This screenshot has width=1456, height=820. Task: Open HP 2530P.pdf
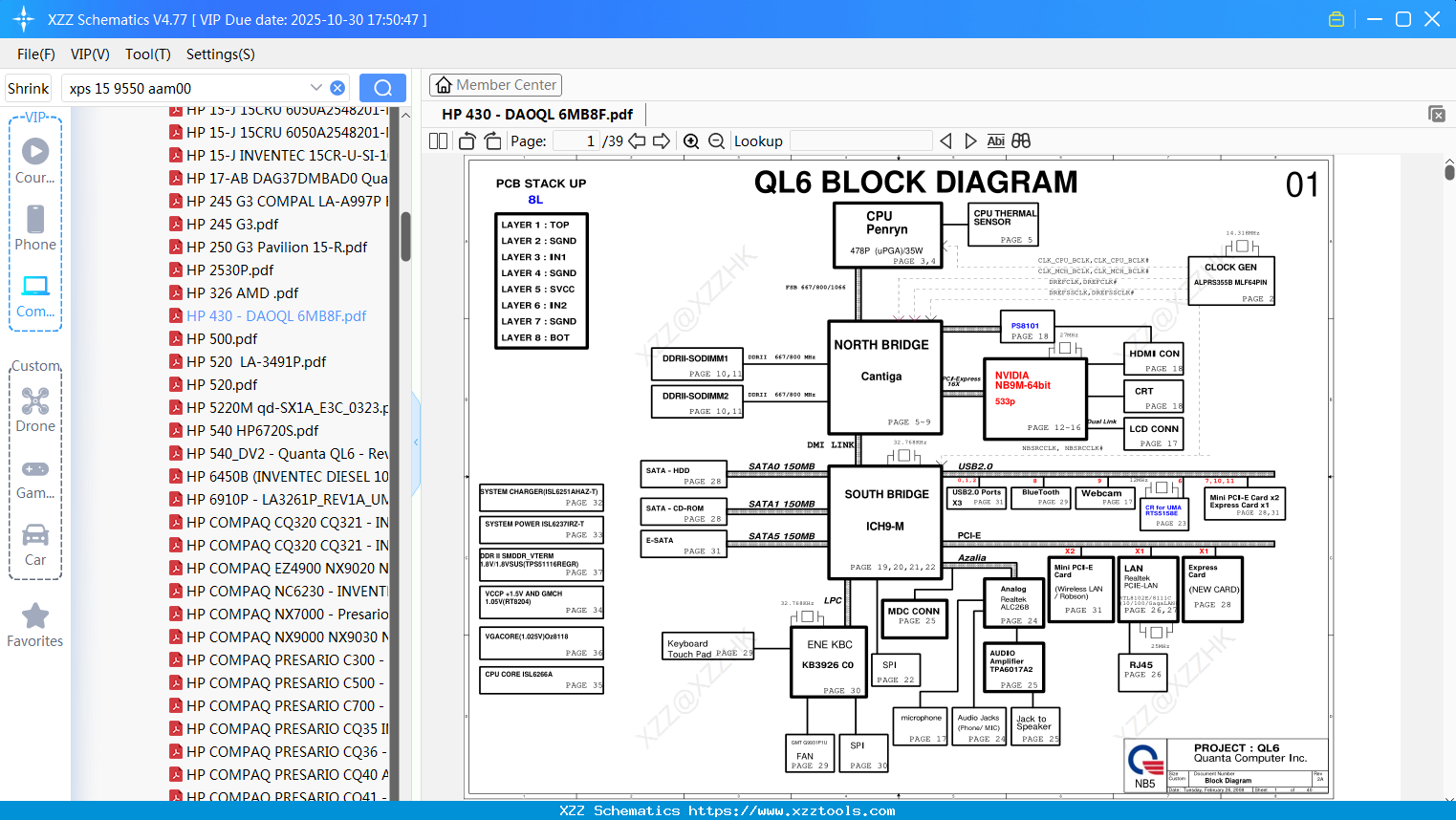tap(229, 270)
